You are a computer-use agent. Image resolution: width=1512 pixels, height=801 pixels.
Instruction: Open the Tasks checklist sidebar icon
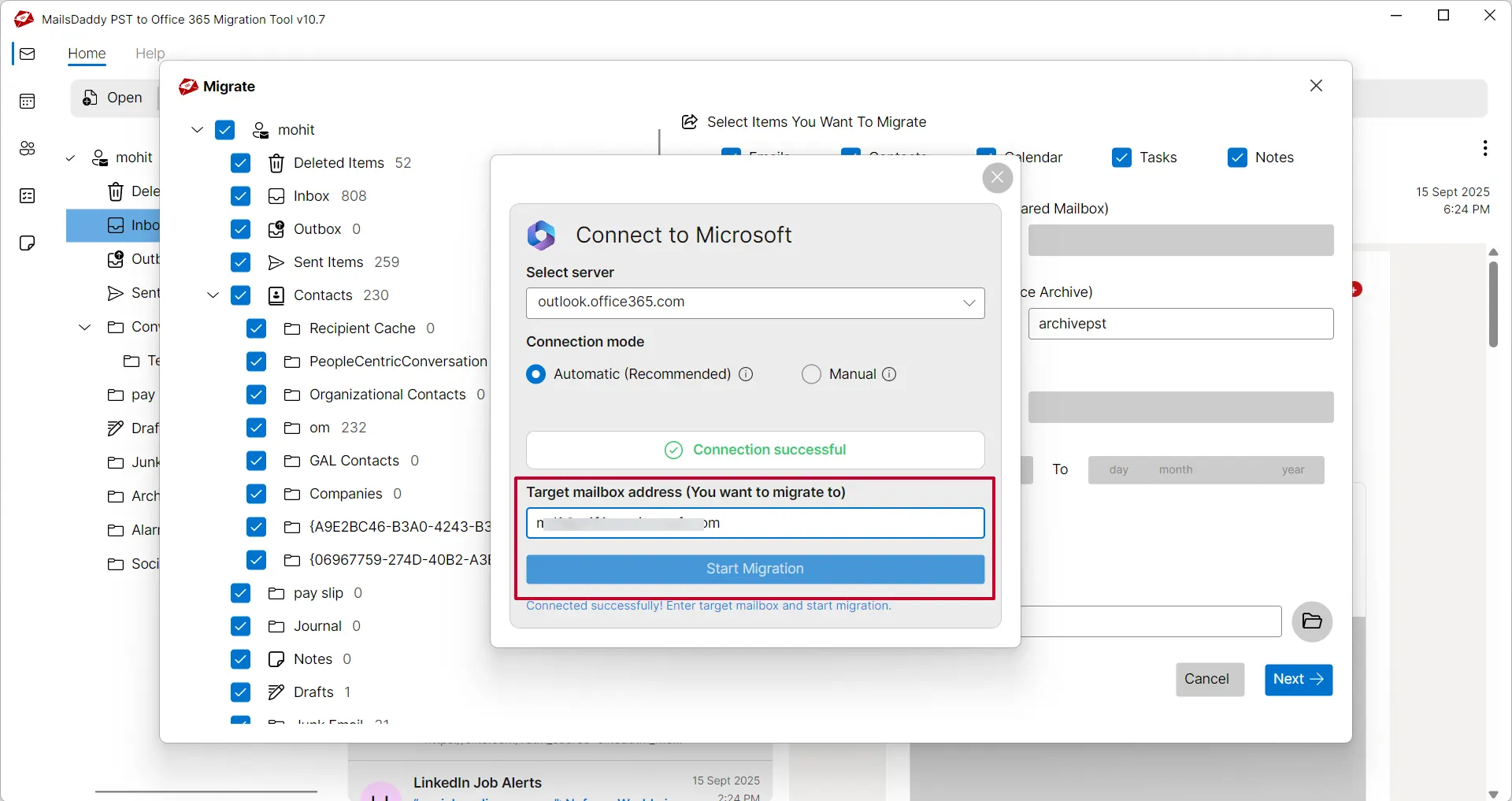[28, 196]
